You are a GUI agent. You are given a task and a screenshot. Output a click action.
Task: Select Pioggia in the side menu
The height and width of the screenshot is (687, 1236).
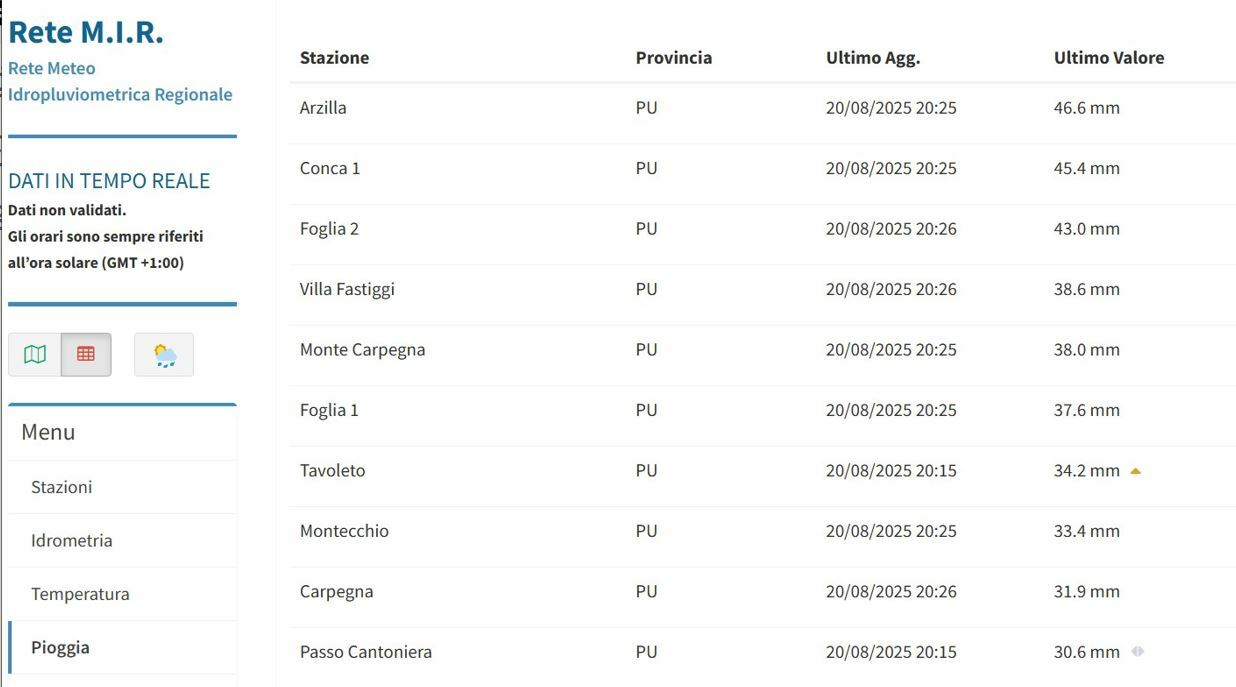point(60,647)
